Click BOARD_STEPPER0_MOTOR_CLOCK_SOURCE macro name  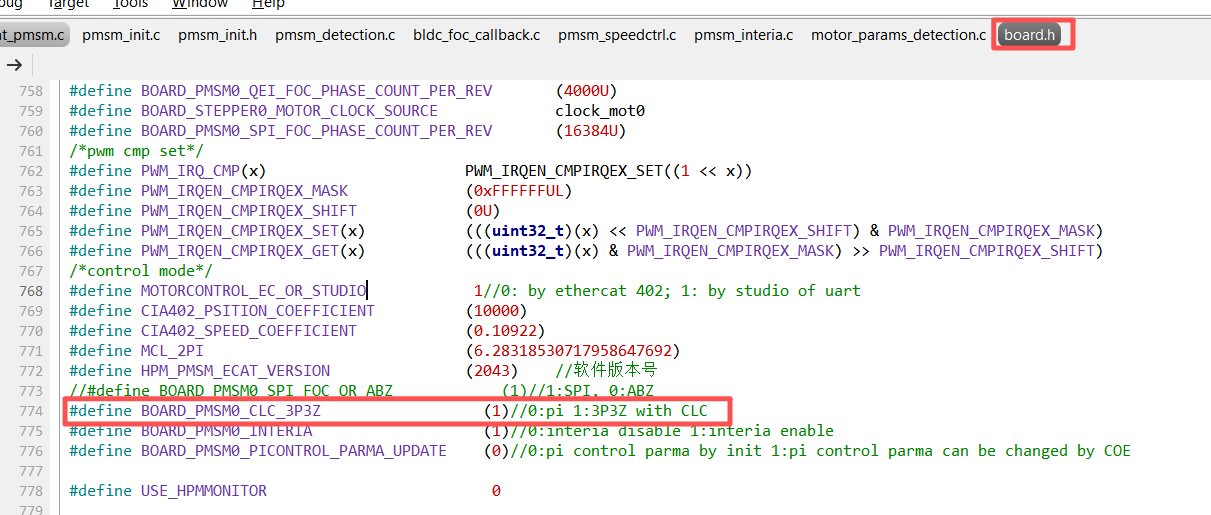click(289, 111)
